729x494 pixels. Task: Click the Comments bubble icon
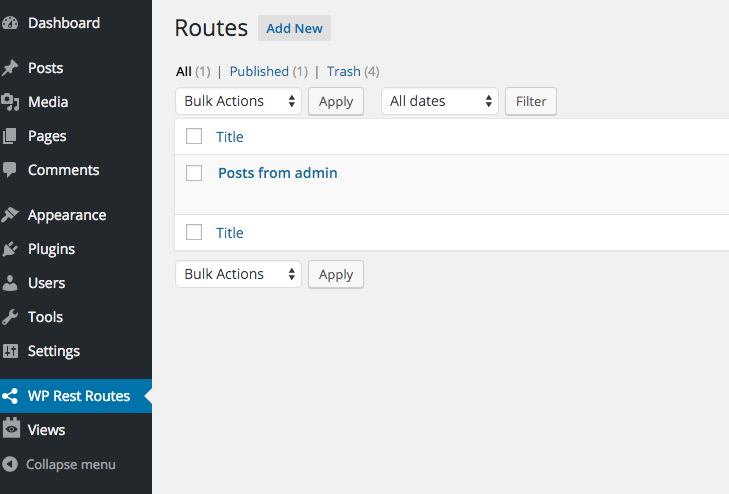tap(10, 170)
